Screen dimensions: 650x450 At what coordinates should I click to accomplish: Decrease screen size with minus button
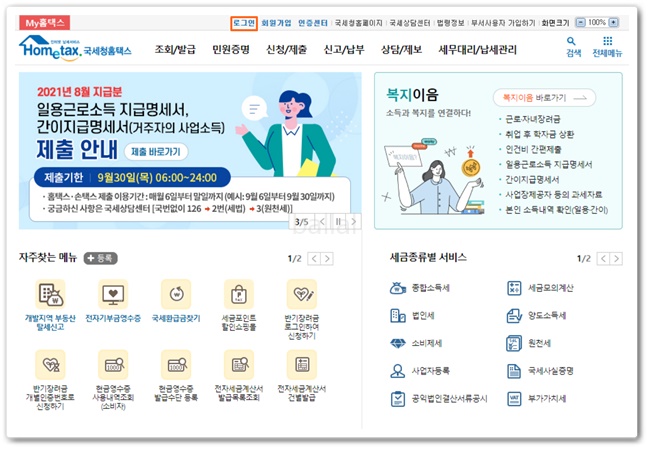click(x=581, y=22)
